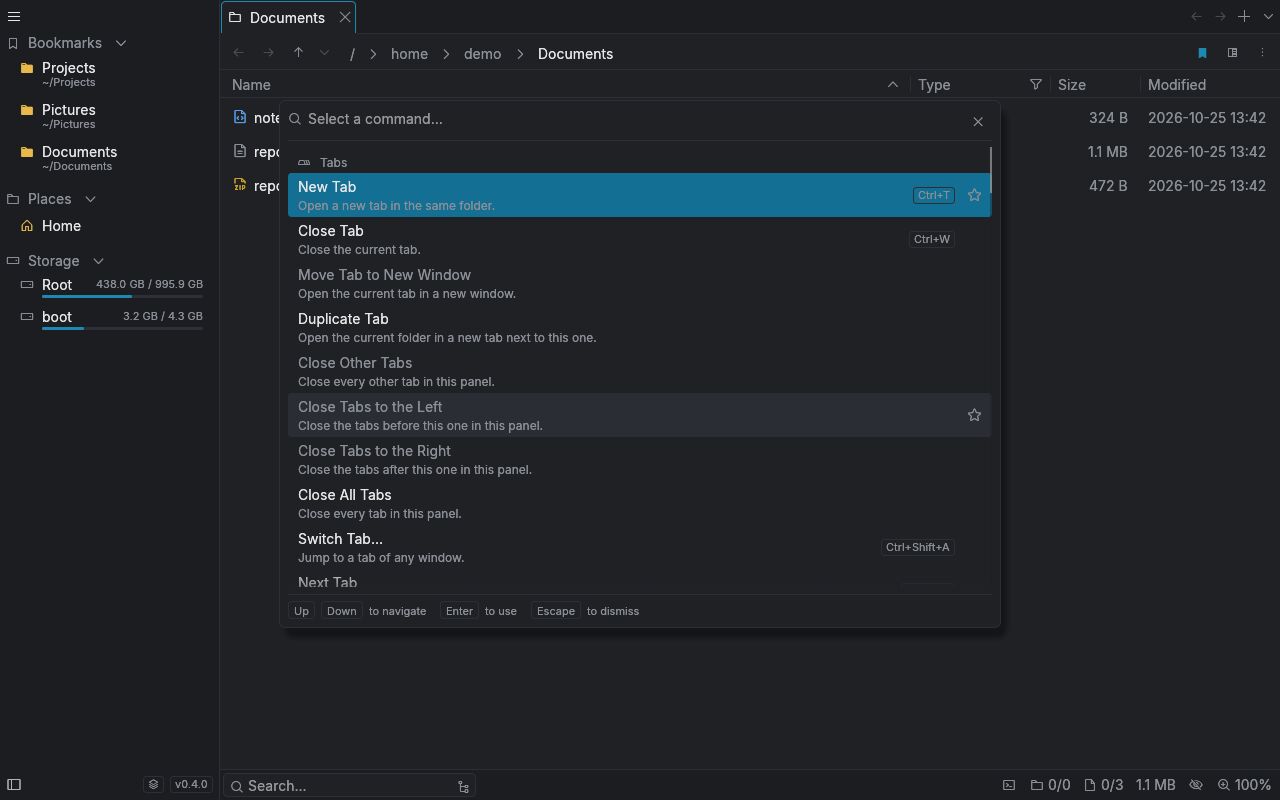This screenshot has height=800, width=1280.
Task: Toggle the sidebar panel in the bottom-left corner
Action: tap(14, 785)
